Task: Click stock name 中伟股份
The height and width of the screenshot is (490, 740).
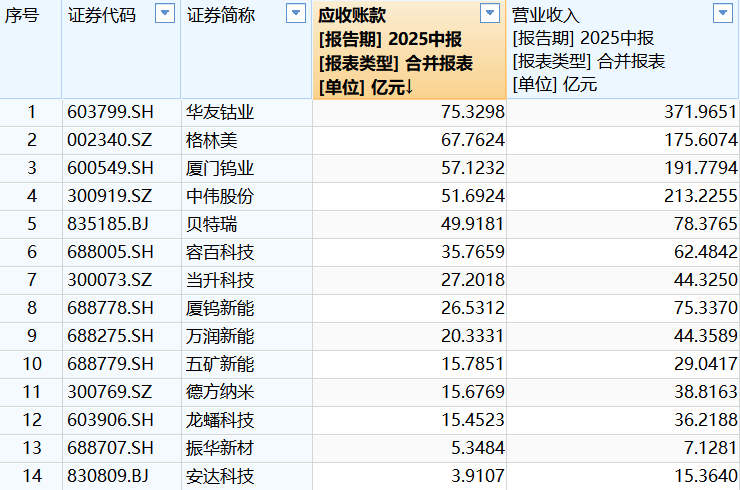Action: point(220,196)
